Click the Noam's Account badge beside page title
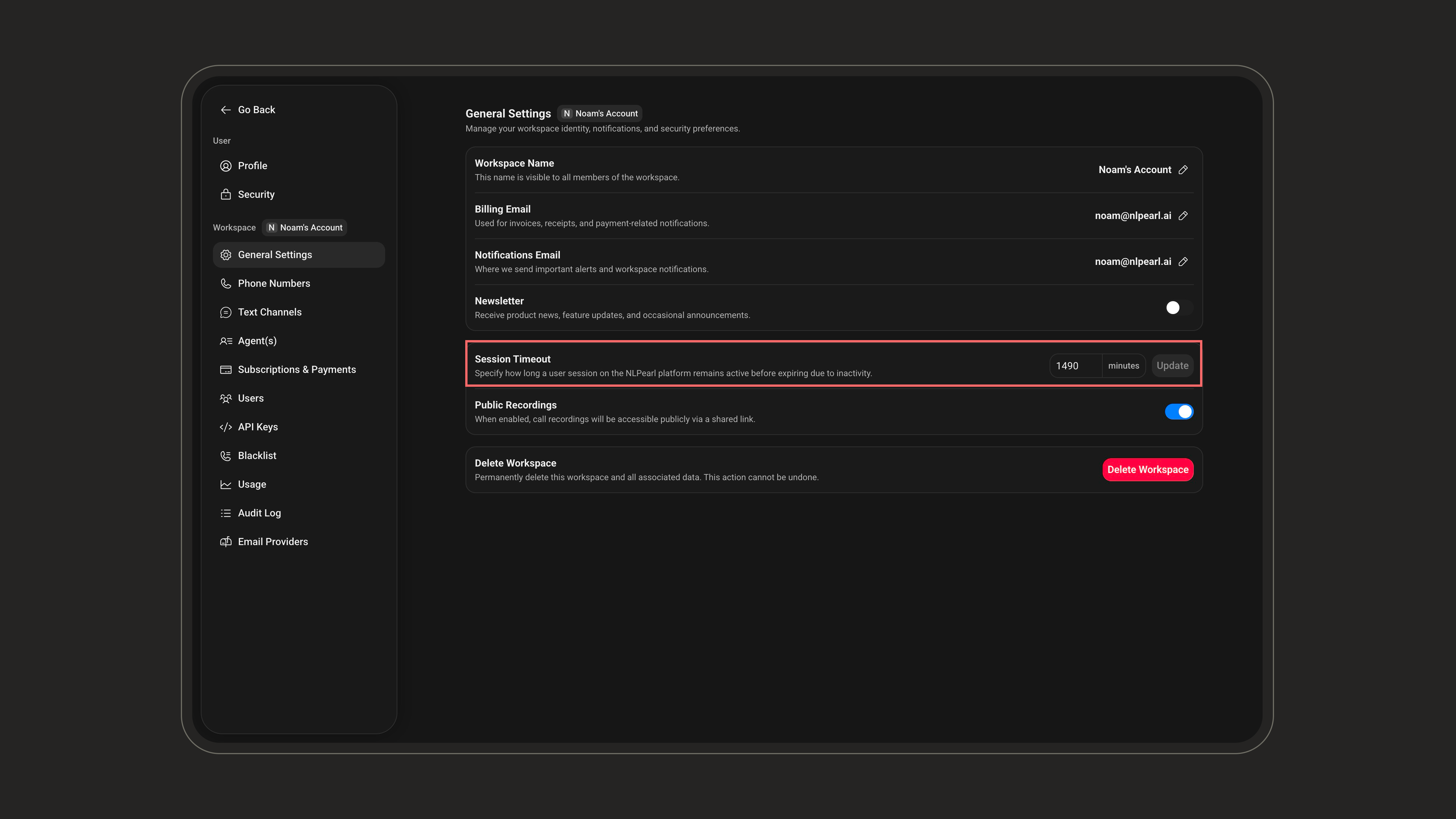Screen dimensions: 1456x819 600,114
